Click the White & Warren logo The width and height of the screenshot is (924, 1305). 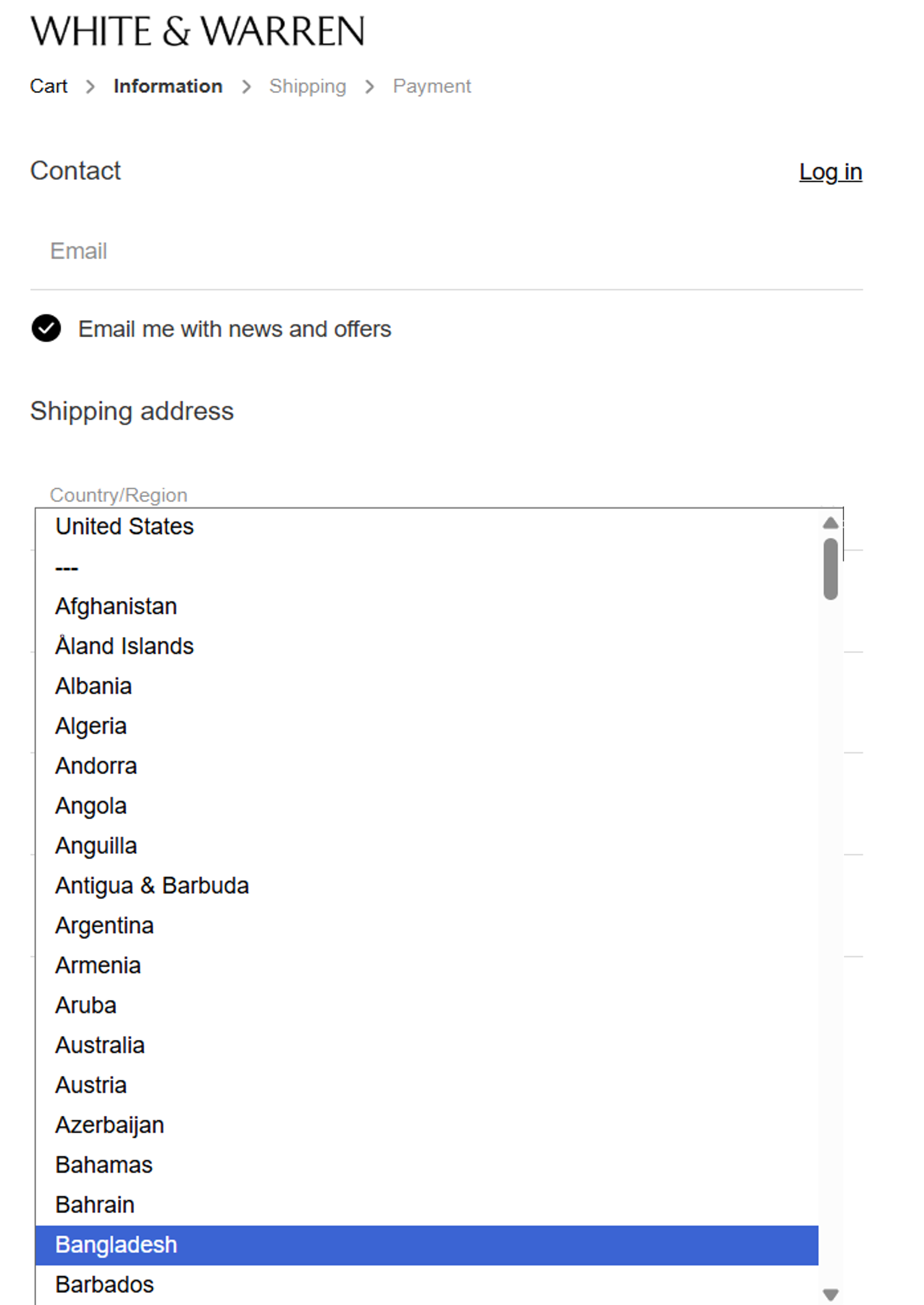(x=197, y=31)
